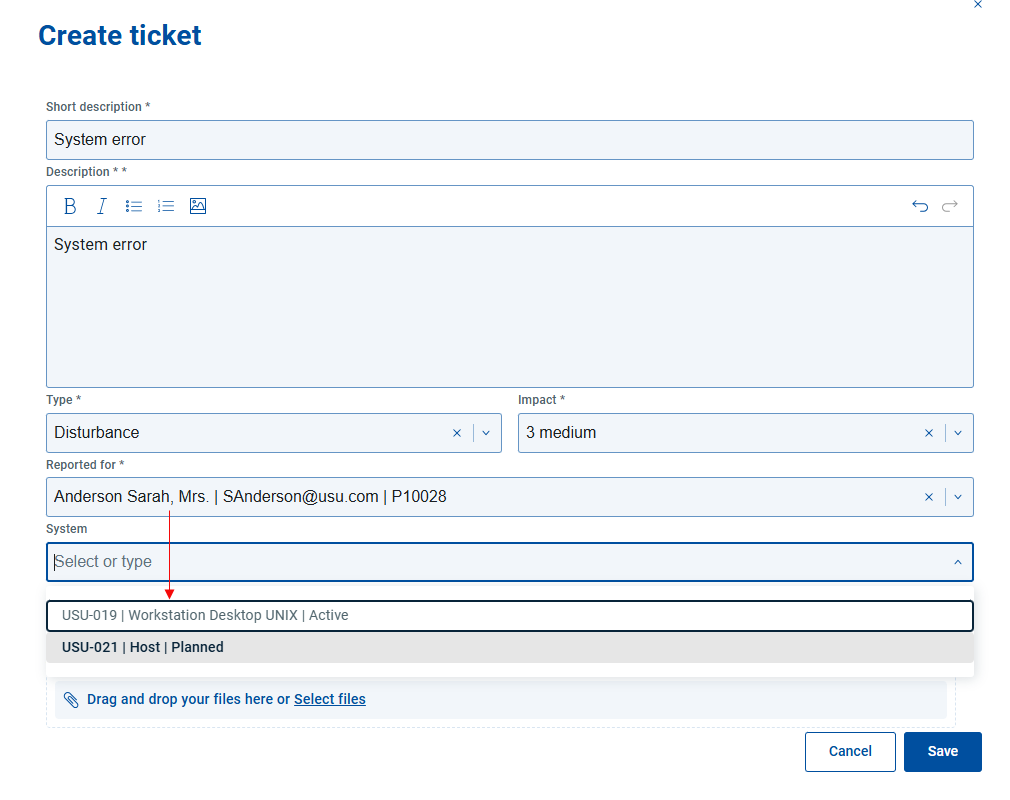Click the Disturbance value in Type field
This screenshot has width=1010, height=800.
pyautogui.click(x=97, y=433)
